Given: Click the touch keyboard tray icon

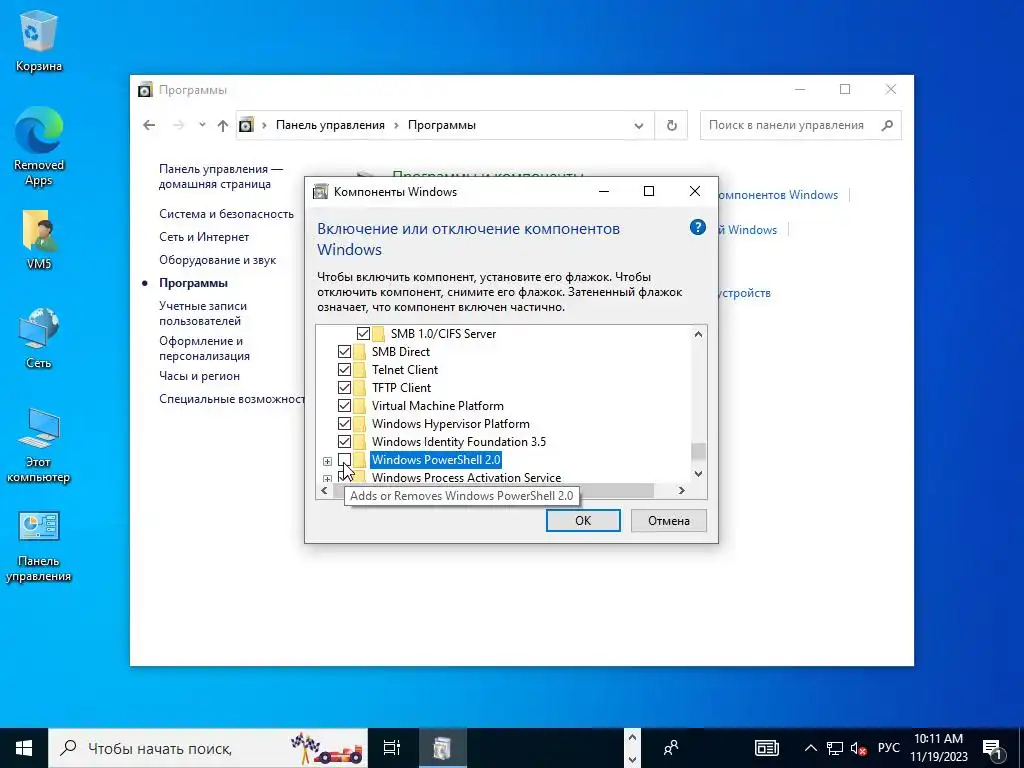Looking at the screenshot, I should click(767, 748).
